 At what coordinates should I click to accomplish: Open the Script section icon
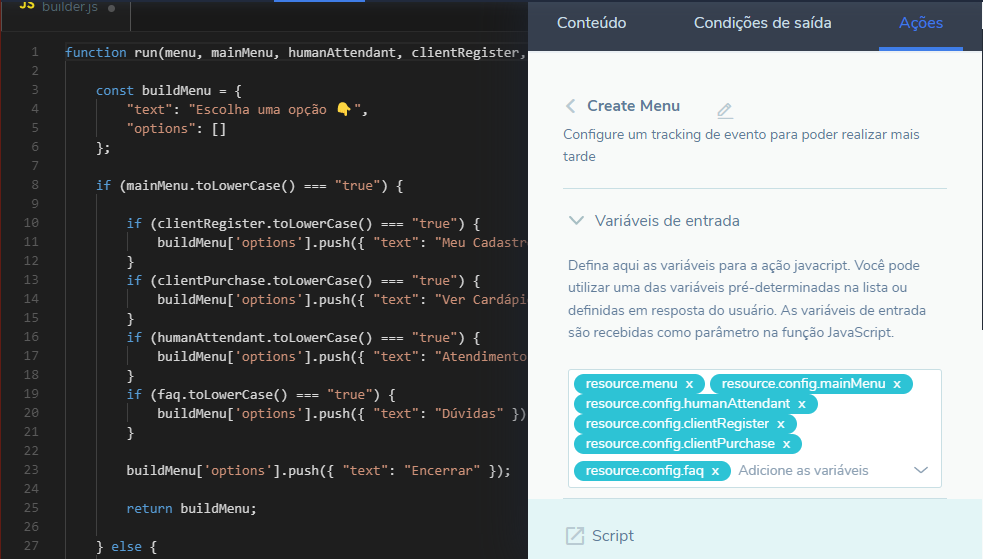click(x=575, y=536)
